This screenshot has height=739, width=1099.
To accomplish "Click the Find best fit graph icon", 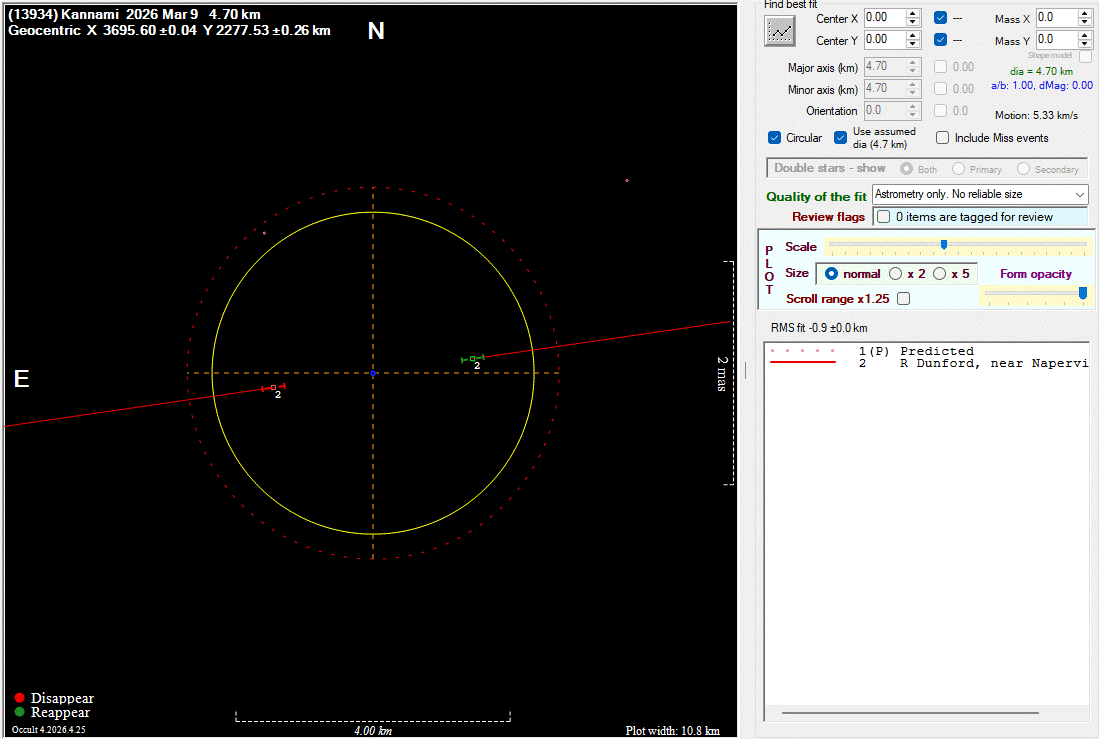I will pyautogui.click(x=780, y=30).
